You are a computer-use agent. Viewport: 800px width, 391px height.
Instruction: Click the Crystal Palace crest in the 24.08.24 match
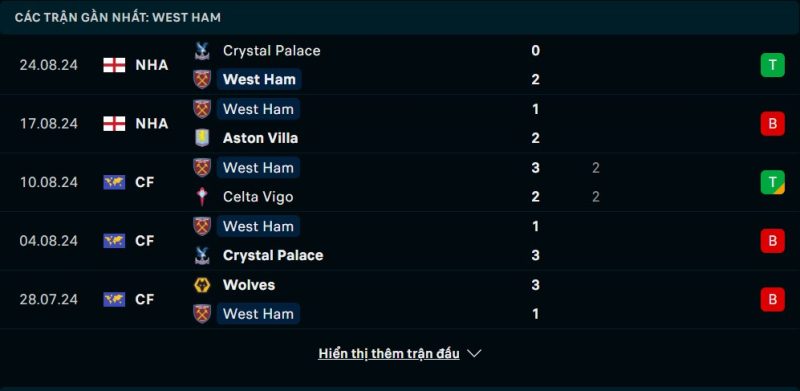(x=202, y=51)
